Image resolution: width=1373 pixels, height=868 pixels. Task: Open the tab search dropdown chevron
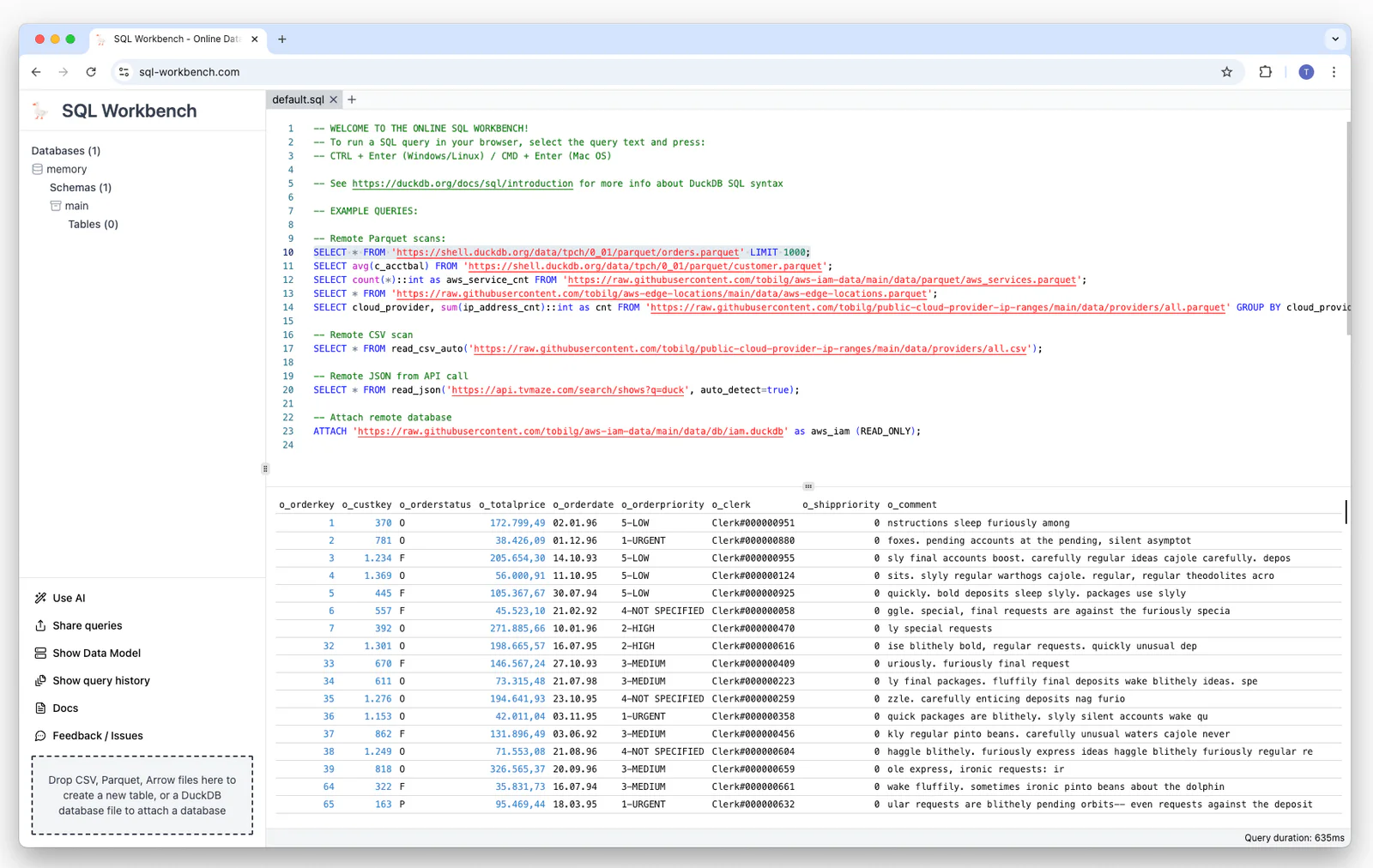pyautogui.click(x=1335, y=39)
